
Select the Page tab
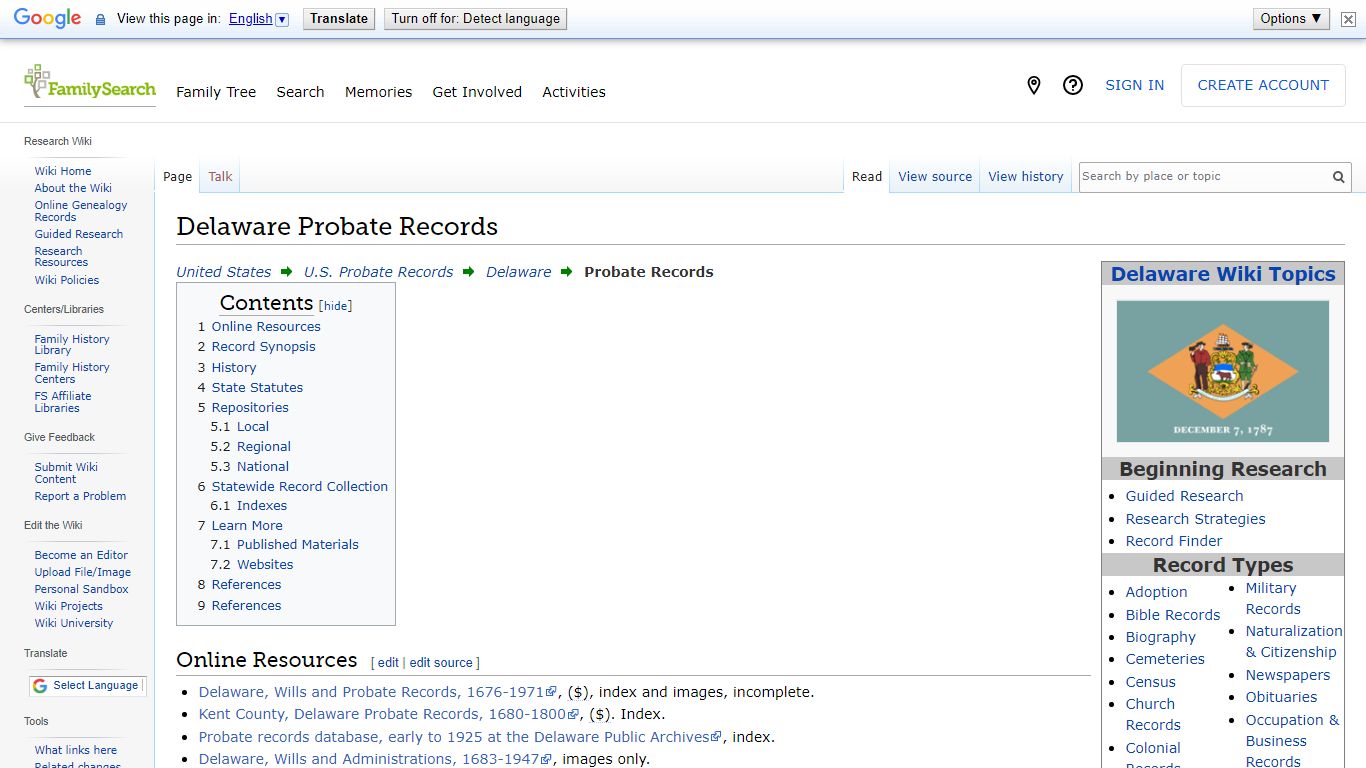[x=177, y=177]
